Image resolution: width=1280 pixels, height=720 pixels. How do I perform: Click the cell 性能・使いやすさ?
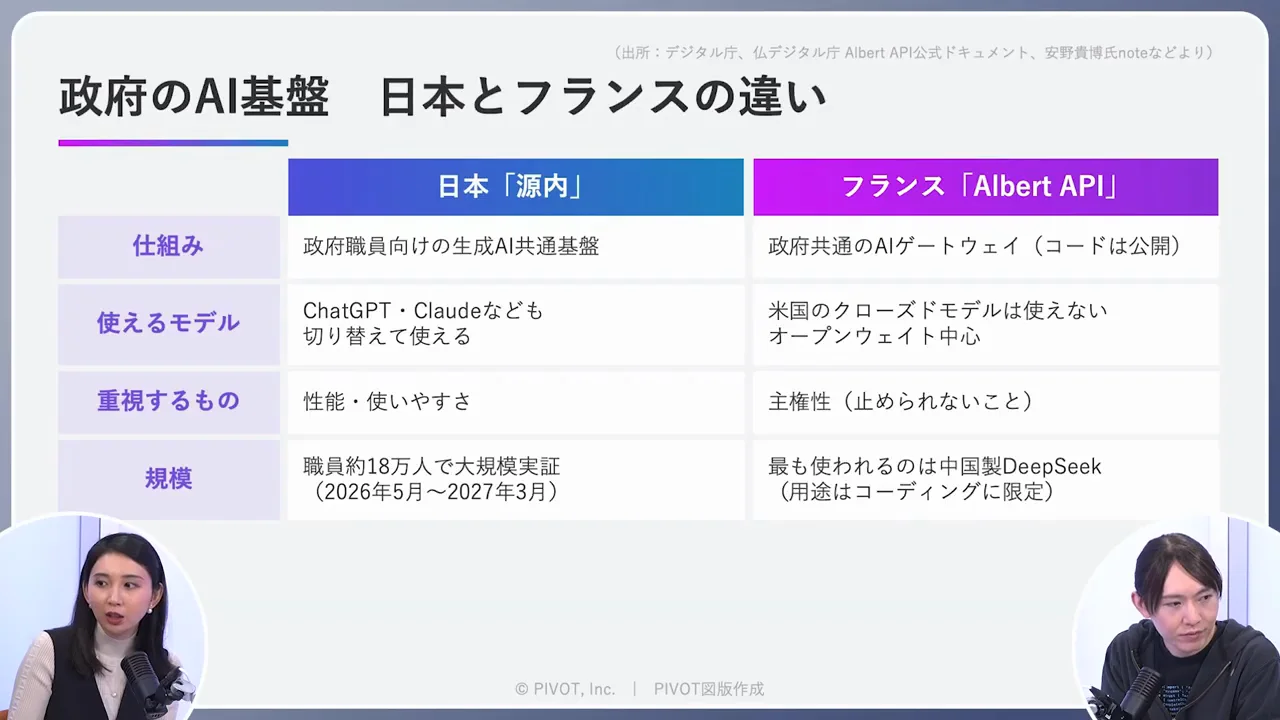pos(516,401)
